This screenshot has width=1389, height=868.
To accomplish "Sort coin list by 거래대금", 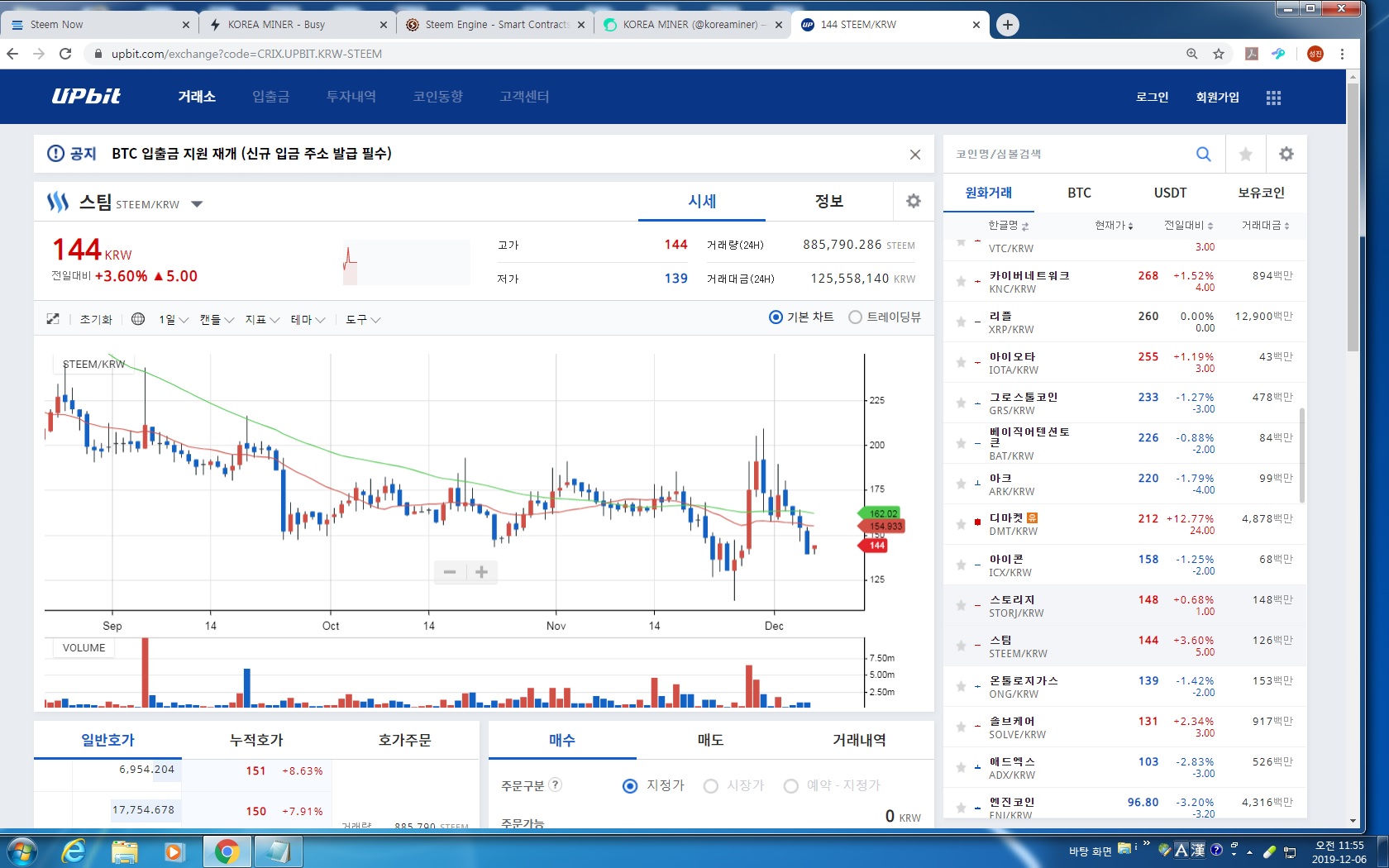I will [x=1265, y=225].
